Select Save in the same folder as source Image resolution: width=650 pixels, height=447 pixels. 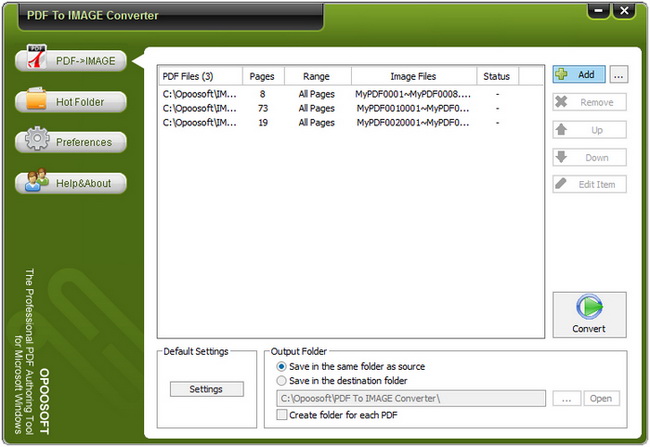pos(282,366)
